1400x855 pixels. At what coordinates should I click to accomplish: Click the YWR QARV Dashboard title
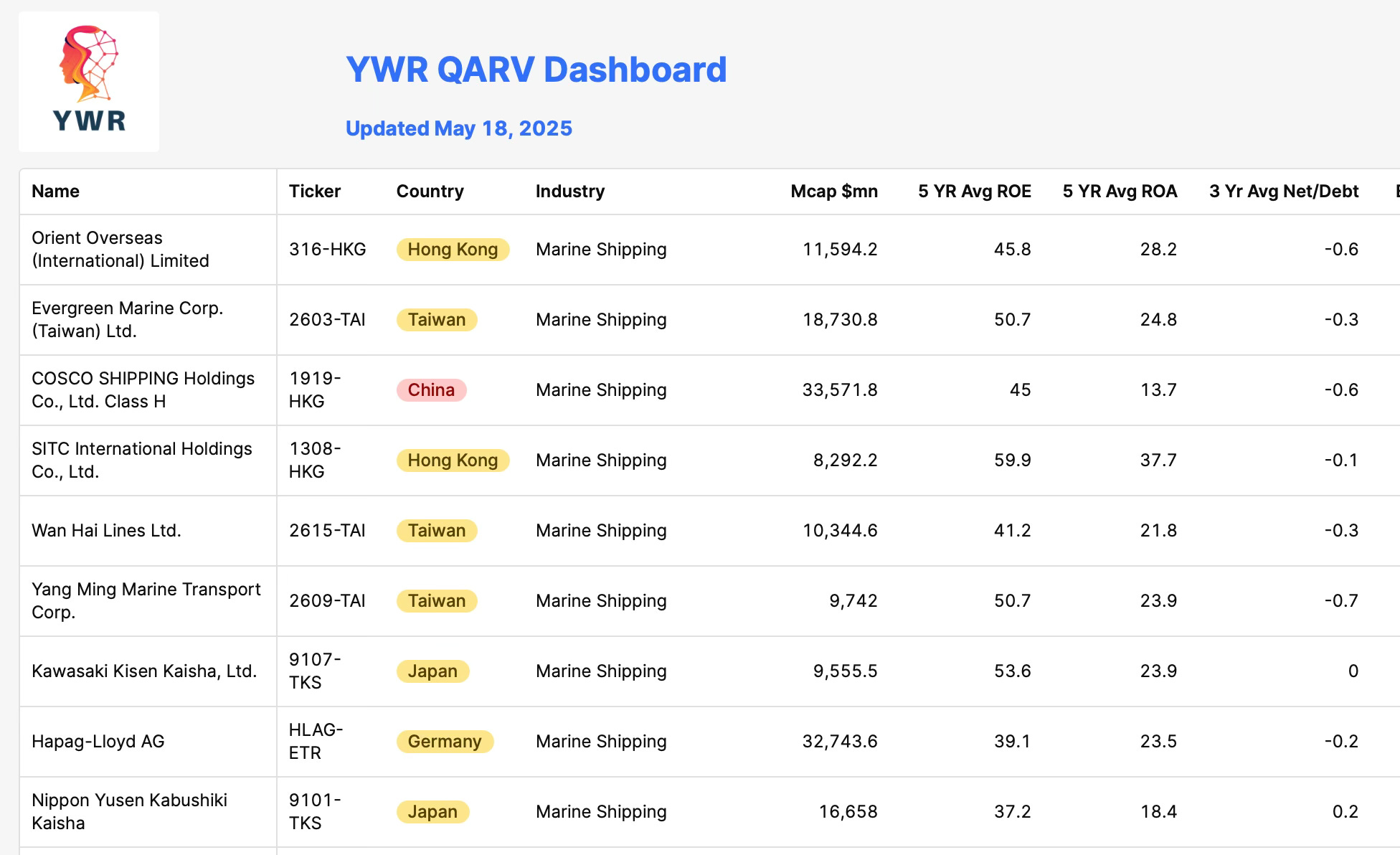coord(536,70)
